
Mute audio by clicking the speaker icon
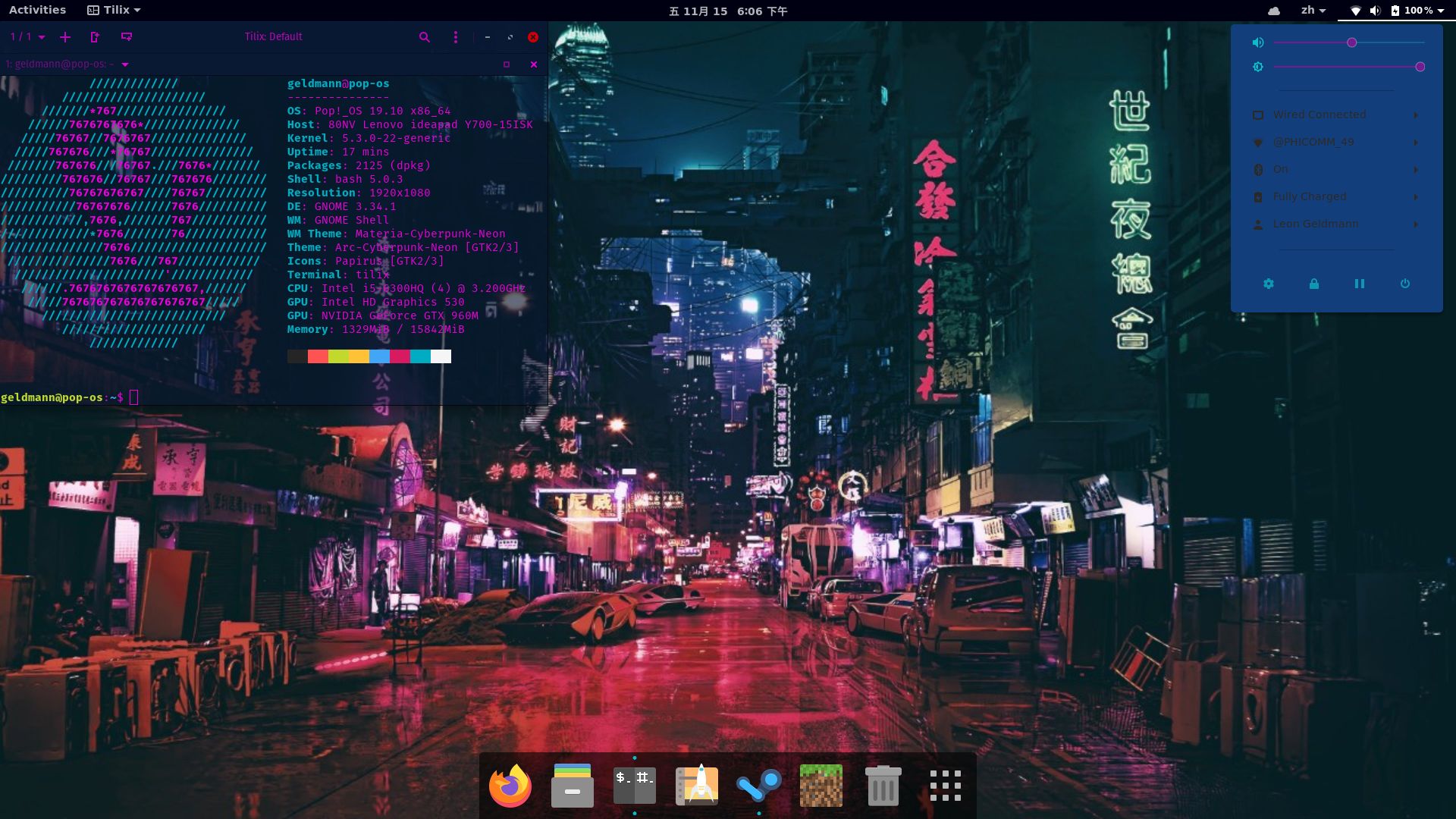click(x=1258, y=42)
